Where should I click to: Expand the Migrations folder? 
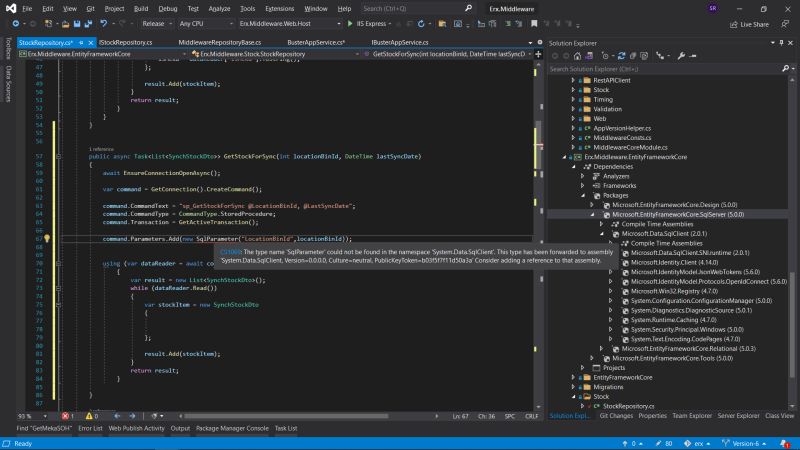(573, 387)
